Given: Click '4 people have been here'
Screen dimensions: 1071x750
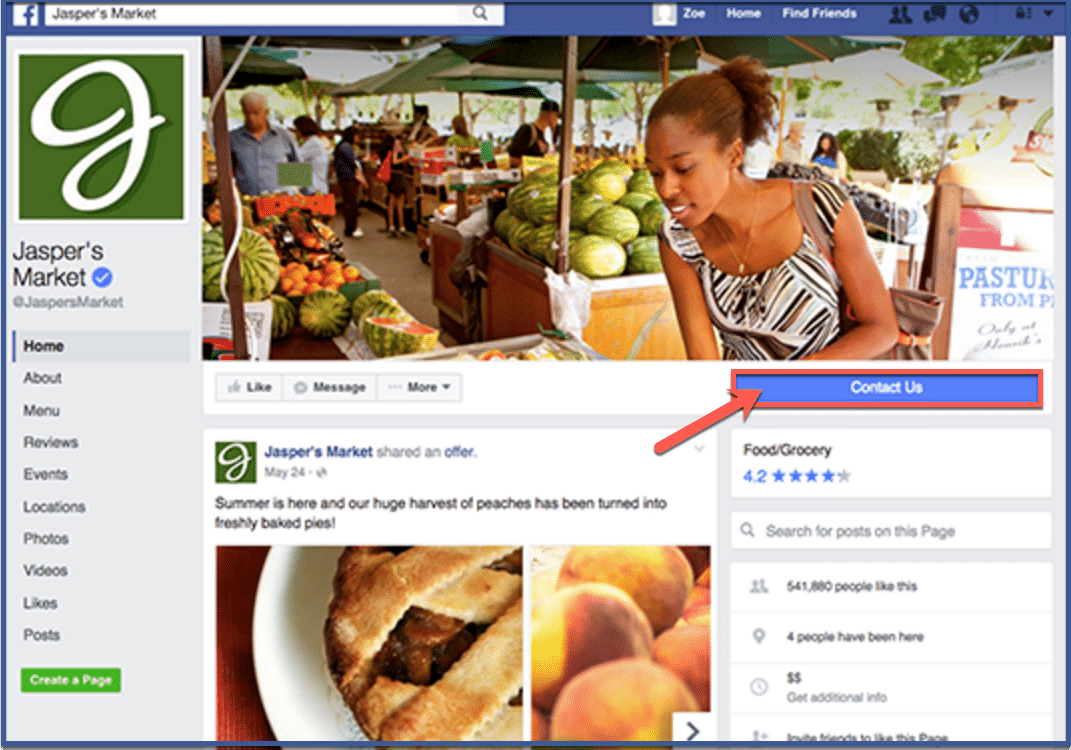Looking at the screenshot, I should [x=854, y=637].
